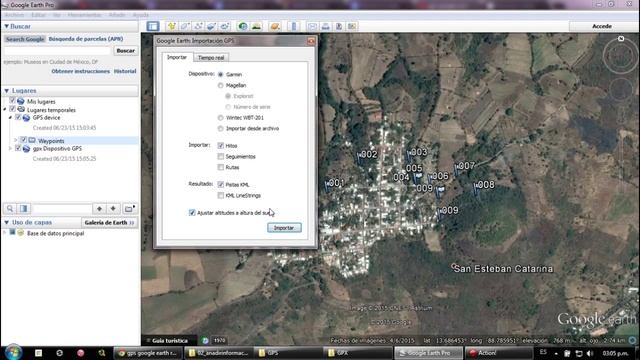Open the Print toolbar icon
Image resolution: width=640 pixels, height=360 pixels.
tap(326, 26)
